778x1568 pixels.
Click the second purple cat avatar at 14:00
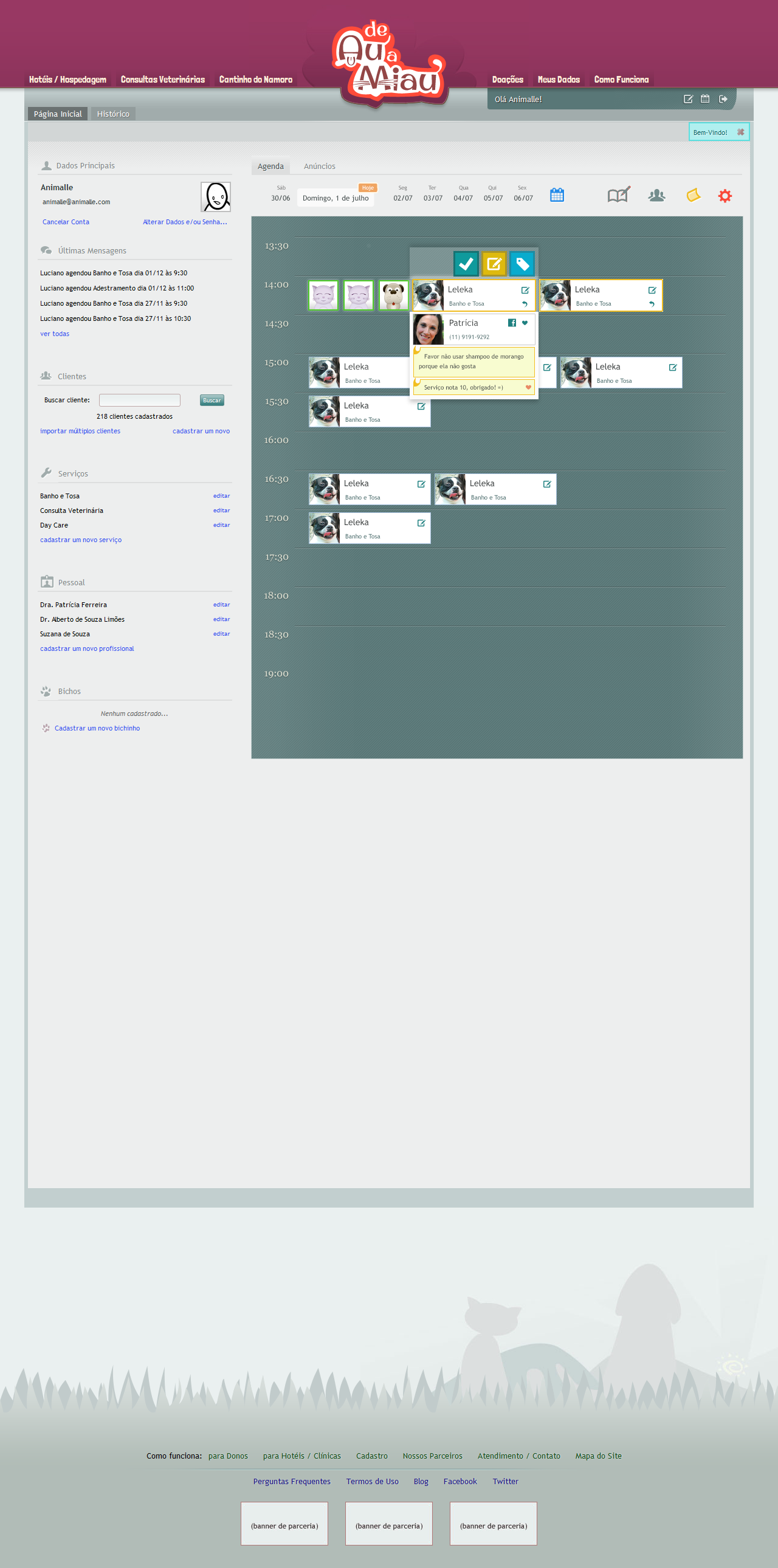(x=359, y=295)
